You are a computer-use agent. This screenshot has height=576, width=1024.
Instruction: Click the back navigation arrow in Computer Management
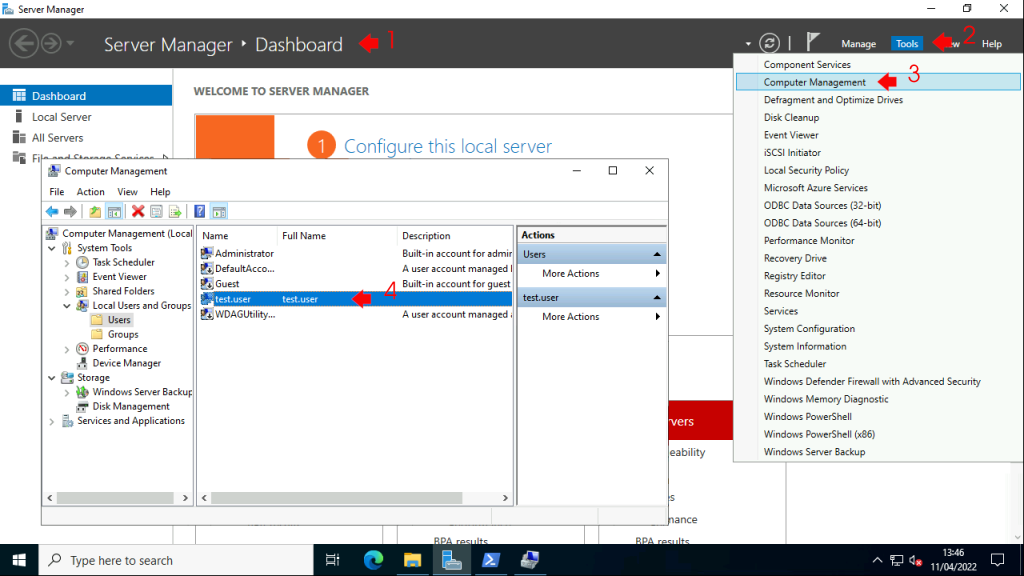click(51, 211)
